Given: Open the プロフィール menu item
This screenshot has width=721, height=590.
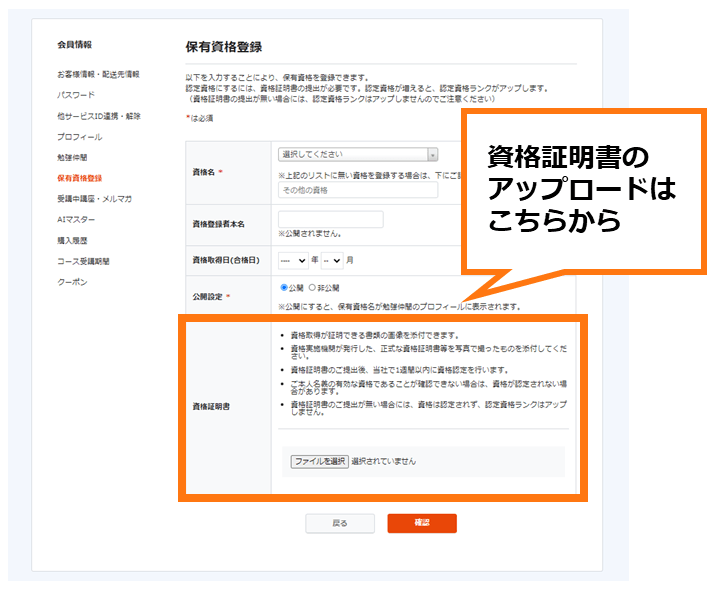Looking at the screenshot, I should (80, 137).
